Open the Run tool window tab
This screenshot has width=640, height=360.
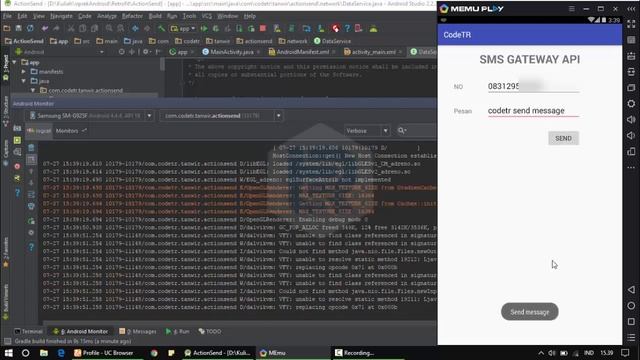click(178, 331)
